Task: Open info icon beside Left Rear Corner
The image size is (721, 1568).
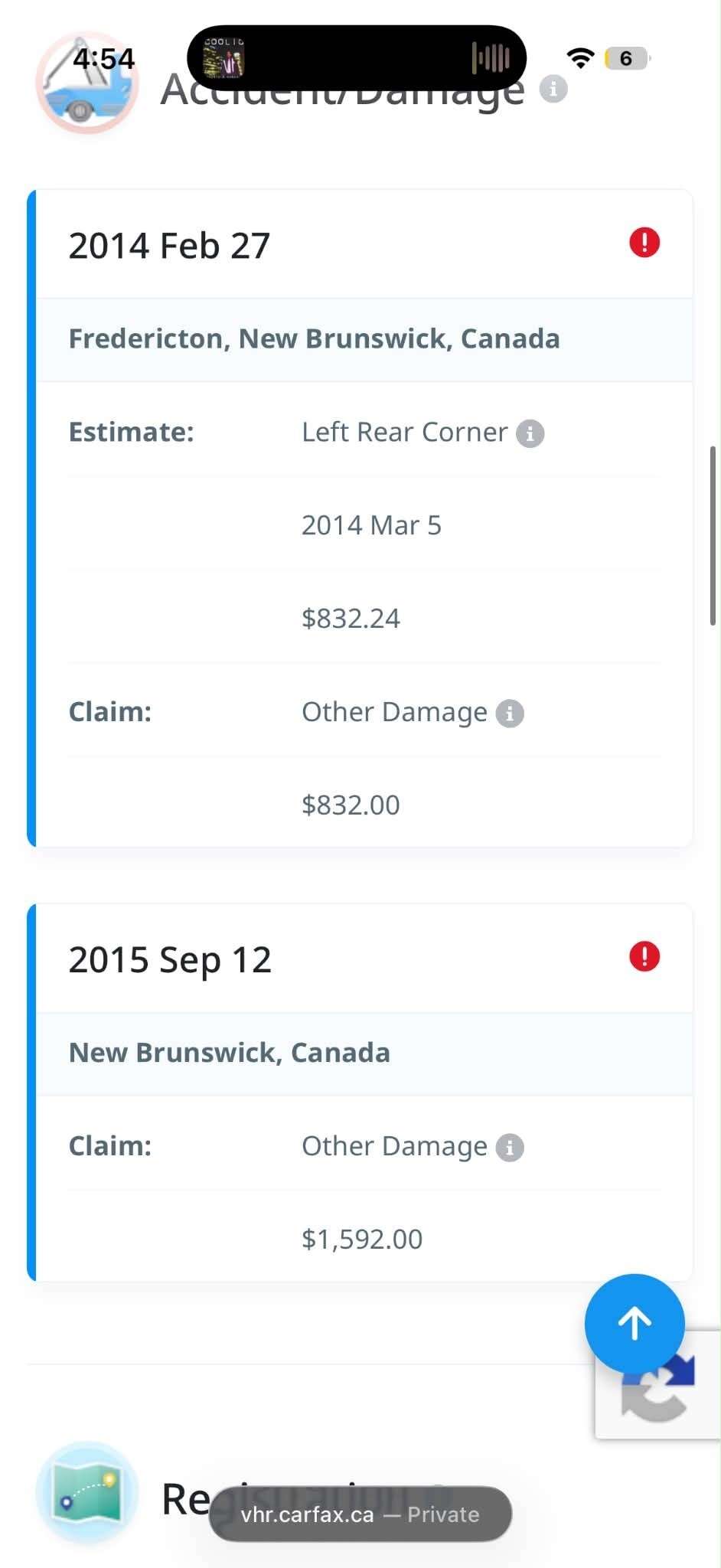Action: (x=530, y=433)
